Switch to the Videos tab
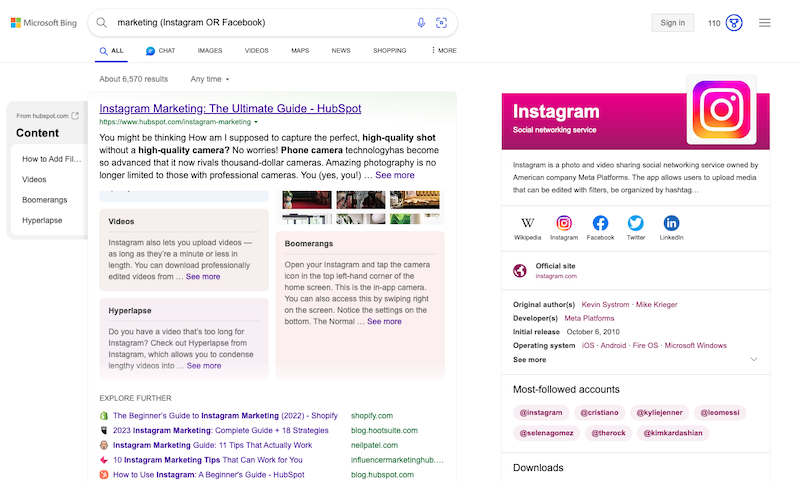This screenshot has height=482, width=800. [256, 50]
